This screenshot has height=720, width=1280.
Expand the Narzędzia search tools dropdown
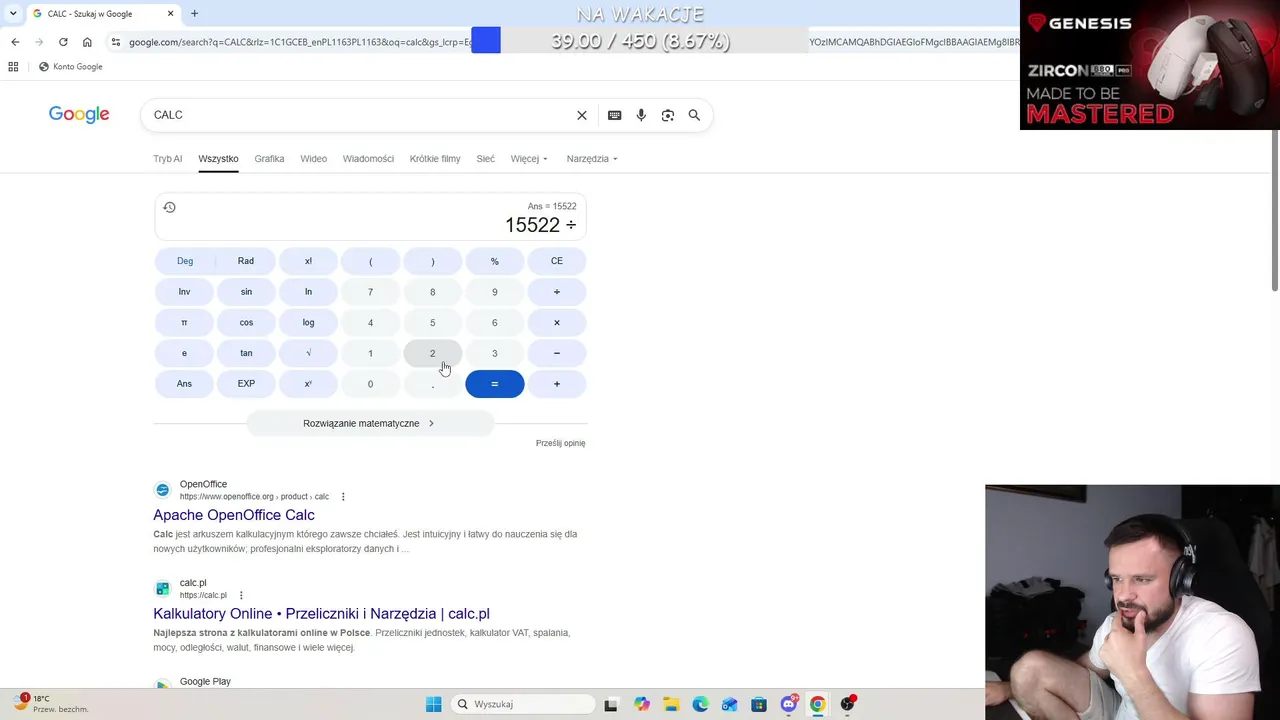(x=592, y=159)
